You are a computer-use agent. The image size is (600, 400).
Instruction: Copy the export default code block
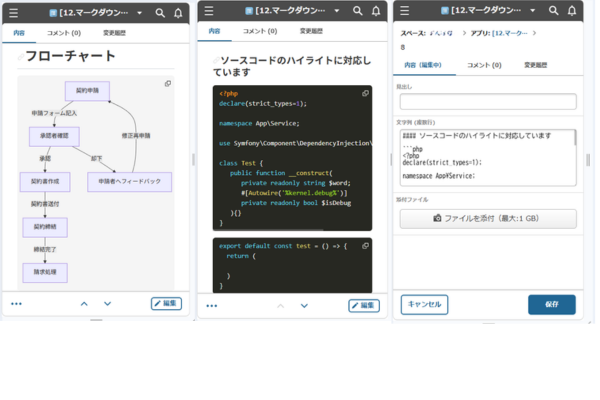pyautogui.click(x=365, y=246)
